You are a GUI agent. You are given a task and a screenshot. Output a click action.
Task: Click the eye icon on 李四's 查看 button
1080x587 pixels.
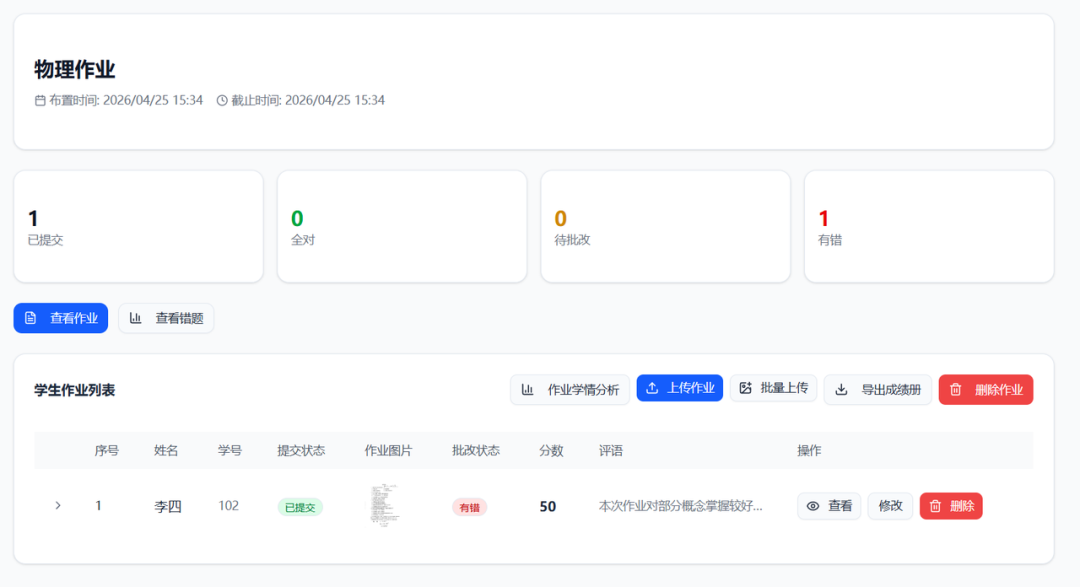(811, 506)
